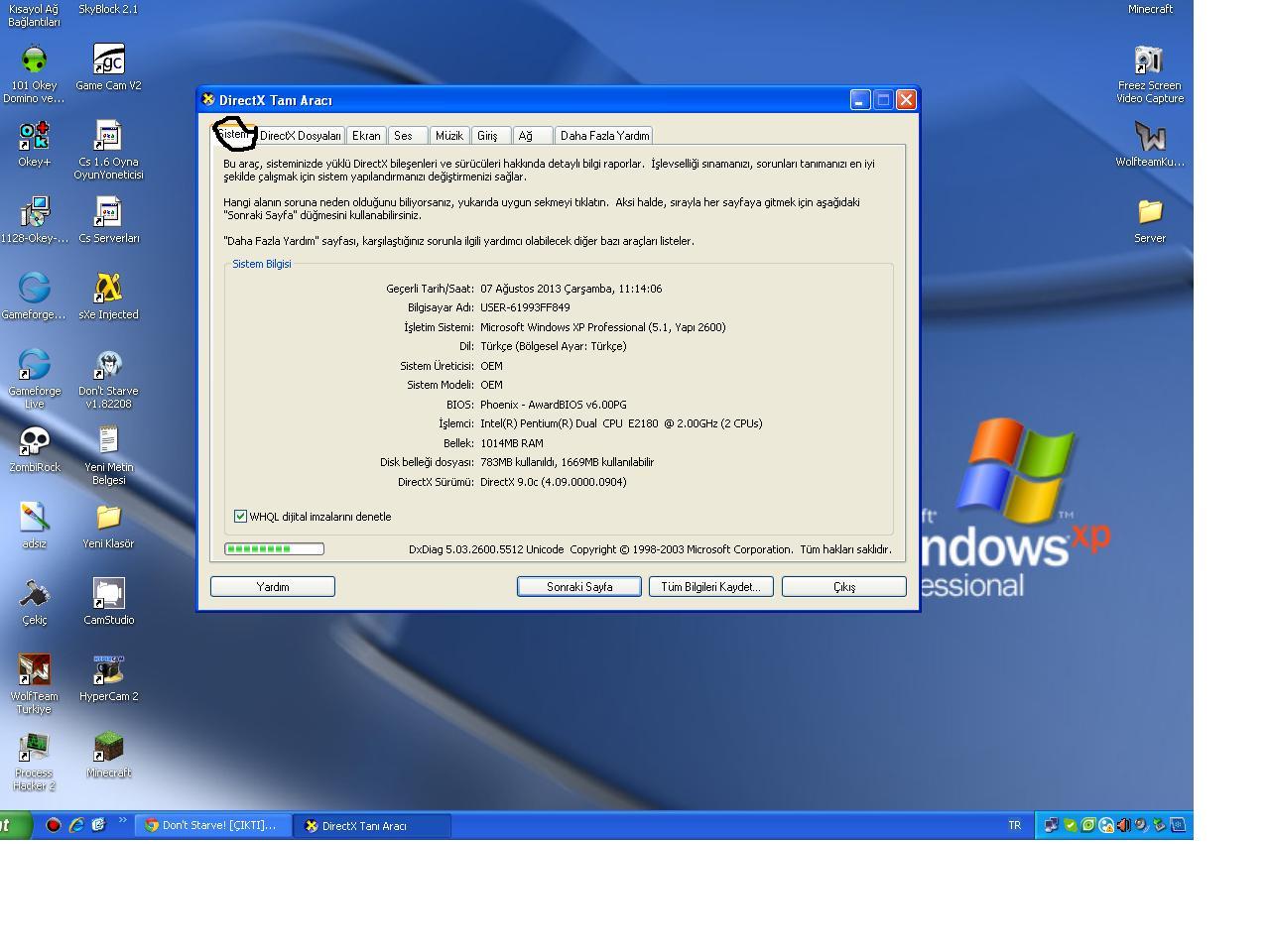Select DirectX Tanı Aracı taskbar button

pyautogui.click(x=372, y=825)
